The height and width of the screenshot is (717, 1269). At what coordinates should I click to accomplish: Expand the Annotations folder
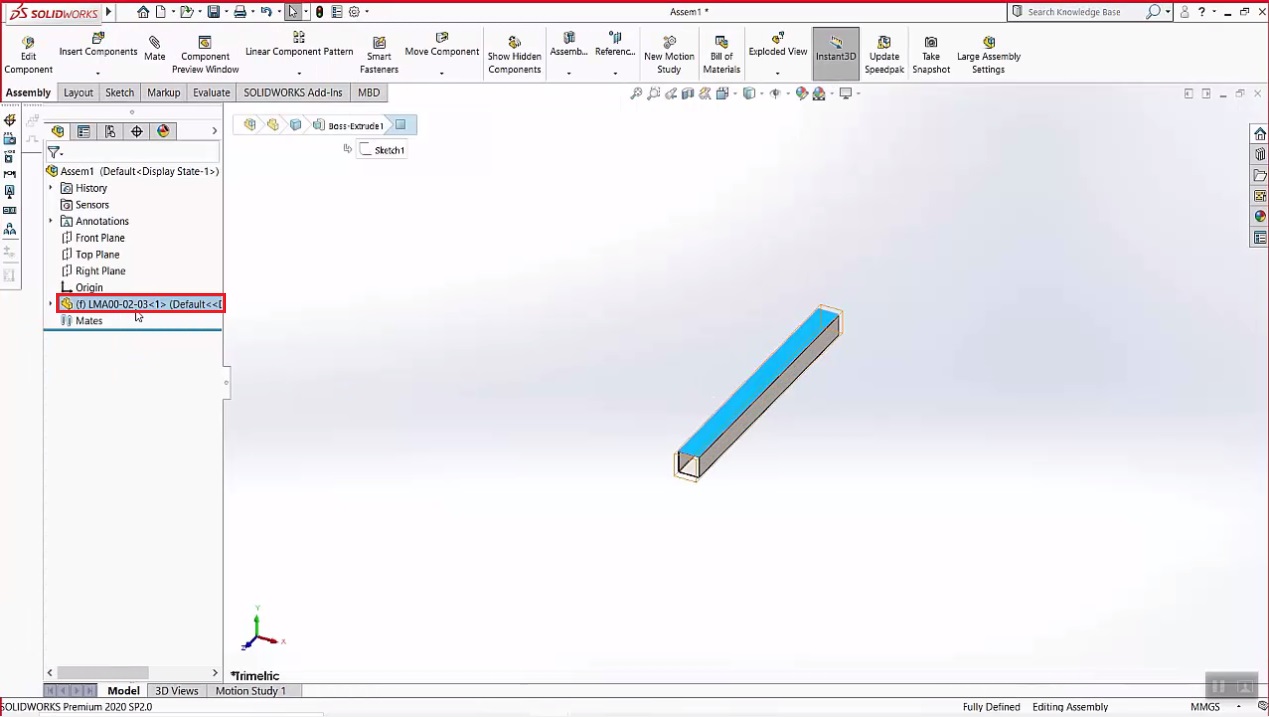[x=50, y=221]
